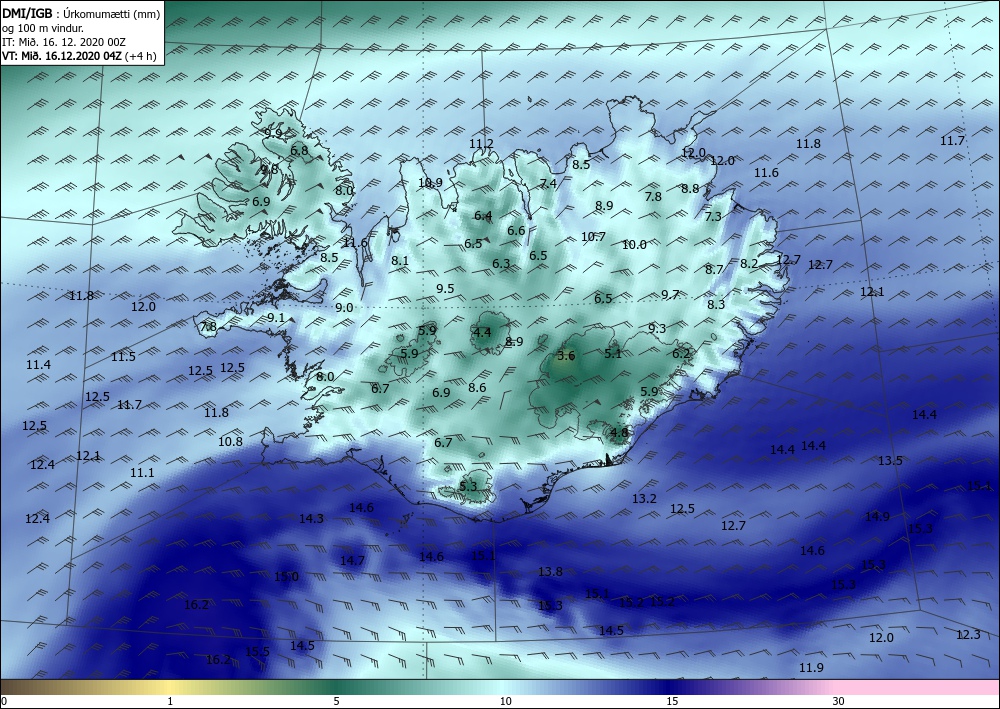Click the map value 14.9
1000x709 pixels.
[877, 516]
